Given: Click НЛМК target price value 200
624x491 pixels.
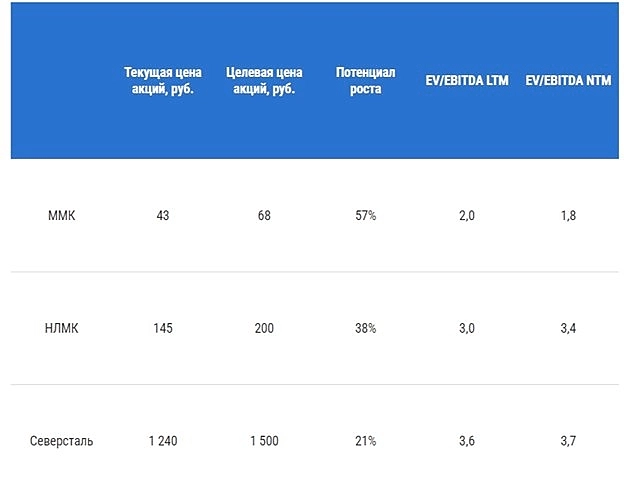Looking at the screenshot, I should (x=264, y=328).
